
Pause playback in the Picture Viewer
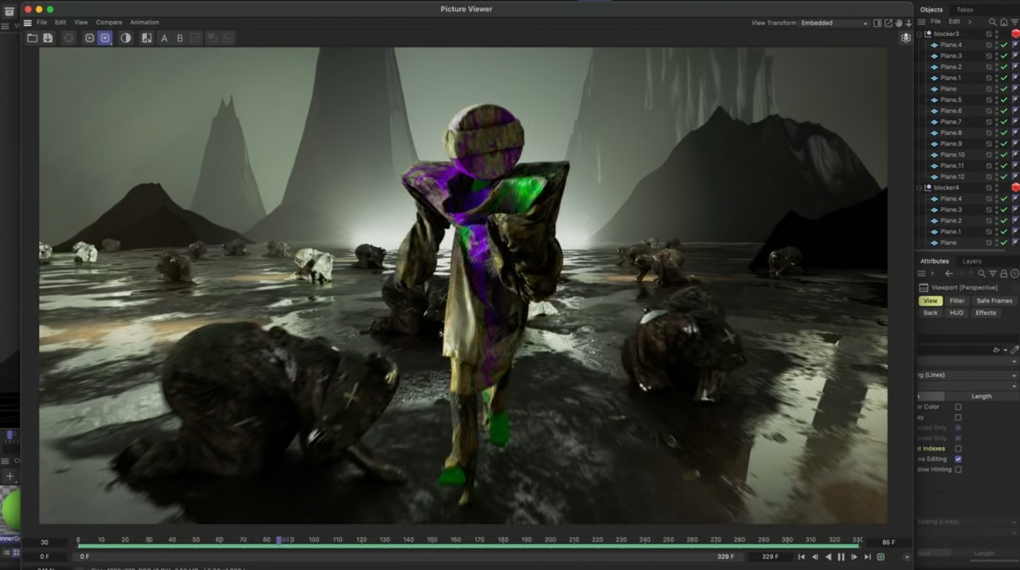tap(841, 557)
